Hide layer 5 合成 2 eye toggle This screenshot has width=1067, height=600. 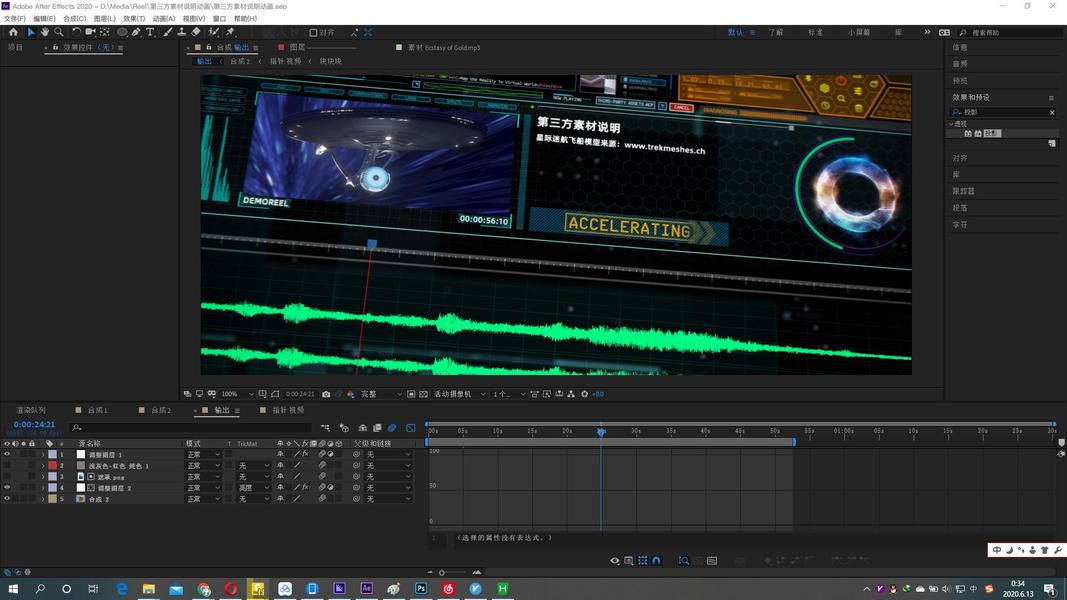[7, 499]
